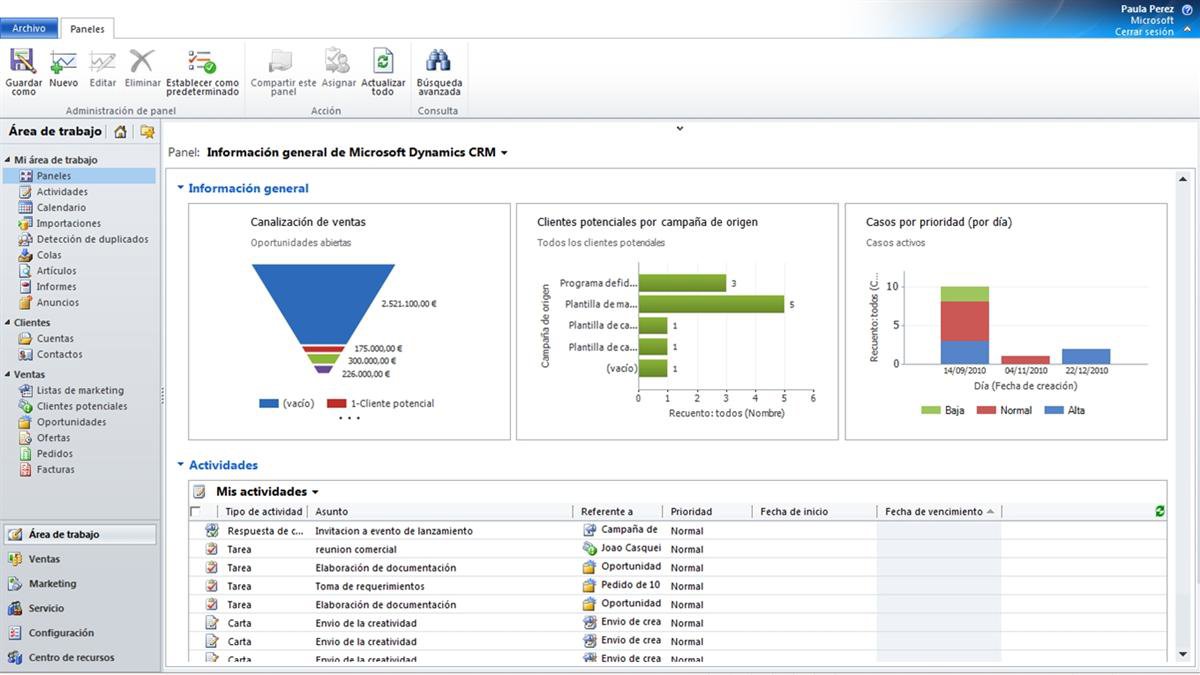Click the Help question mark icon
Viewport: 1200px width, 675px height.
[1187, 9]
